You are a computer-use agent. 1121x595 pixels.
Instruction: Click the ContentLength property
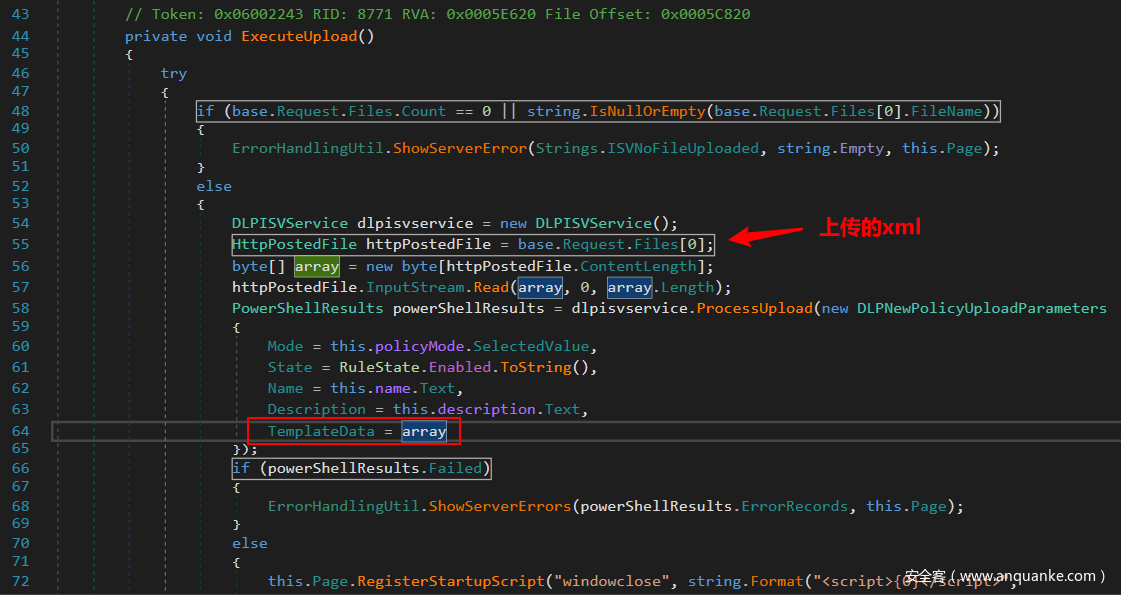coord(637,266)
